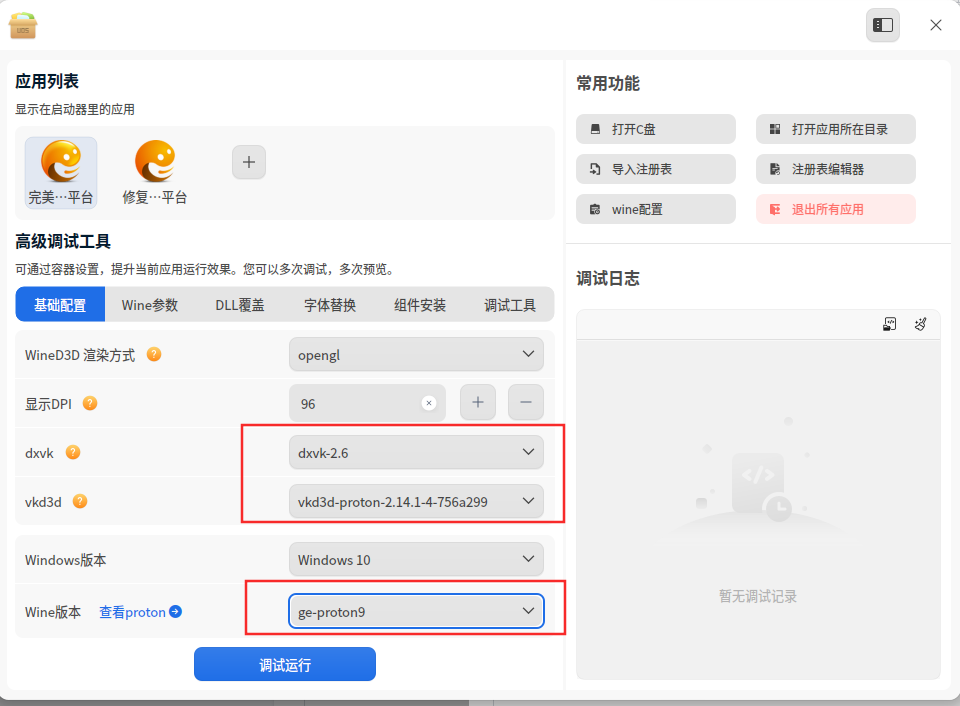The width and height of the screenshot is (960, 706).
Task: Click the 调试日志 heading
Action: (608, 279)
